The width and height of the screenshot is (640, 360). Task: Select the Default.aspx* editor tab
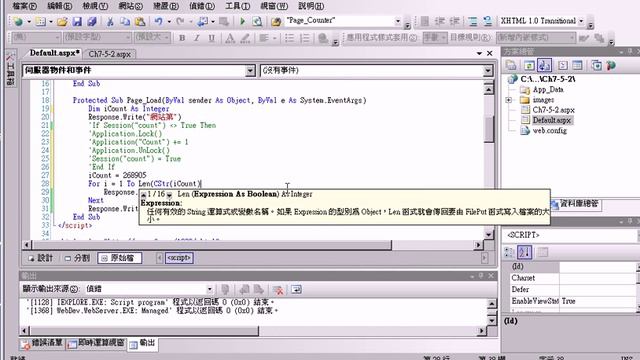pyautogui.click(x=54, y=53)
